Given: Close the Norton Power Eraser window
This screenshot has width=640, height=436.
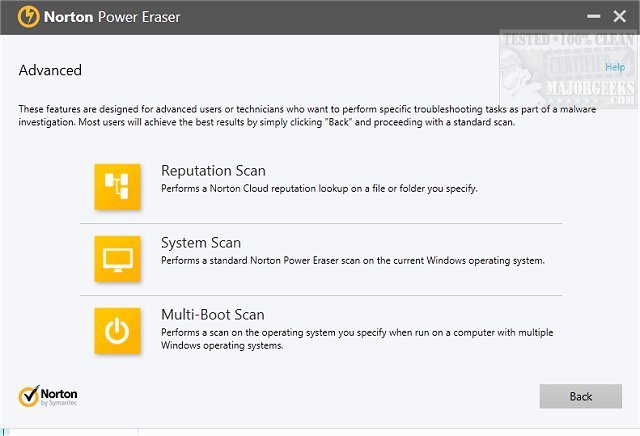Looking at the screenshot, I should [619, 17].
